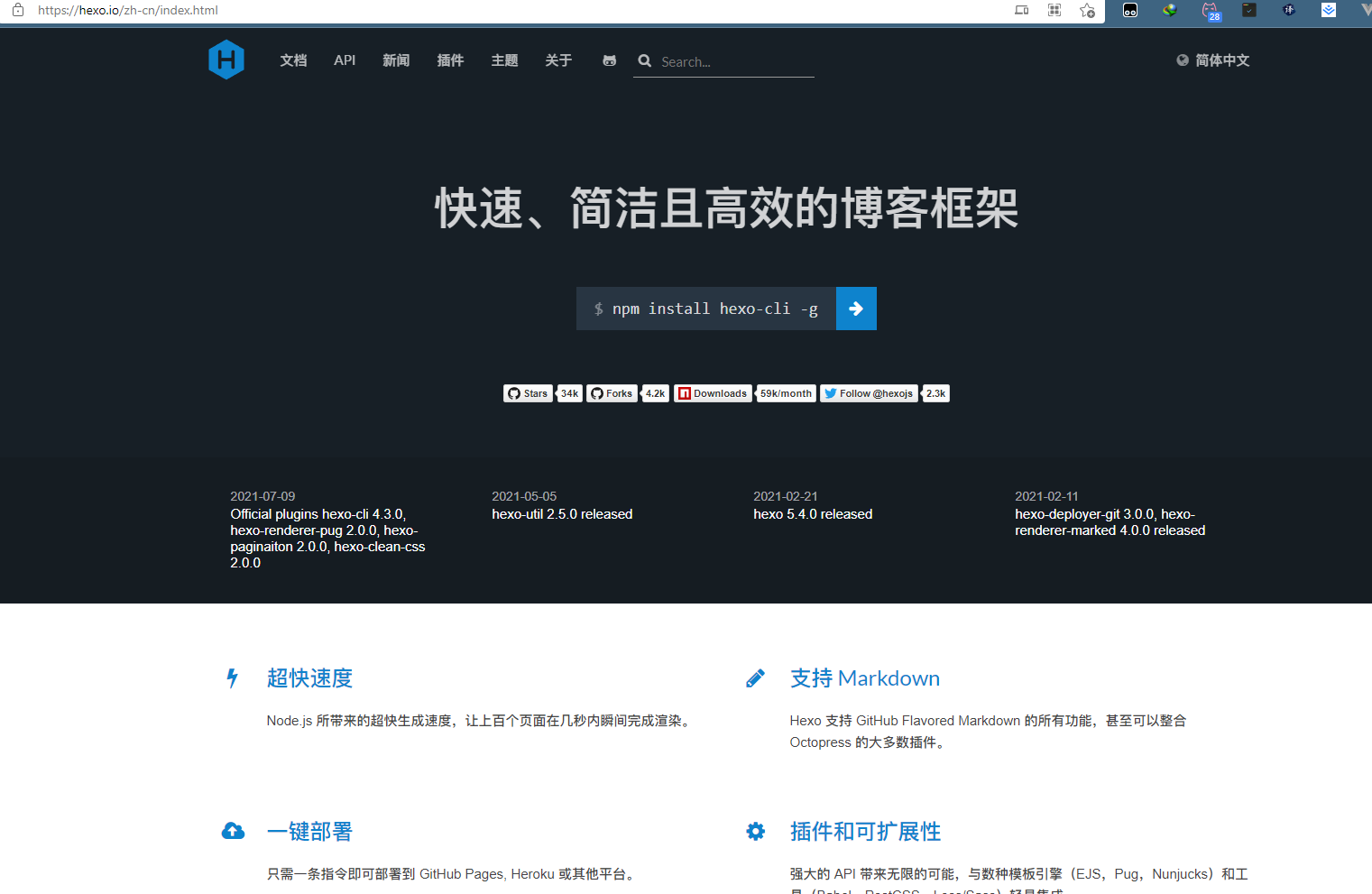Click the Internet Download Manager extension icon

coord(1170,10)
